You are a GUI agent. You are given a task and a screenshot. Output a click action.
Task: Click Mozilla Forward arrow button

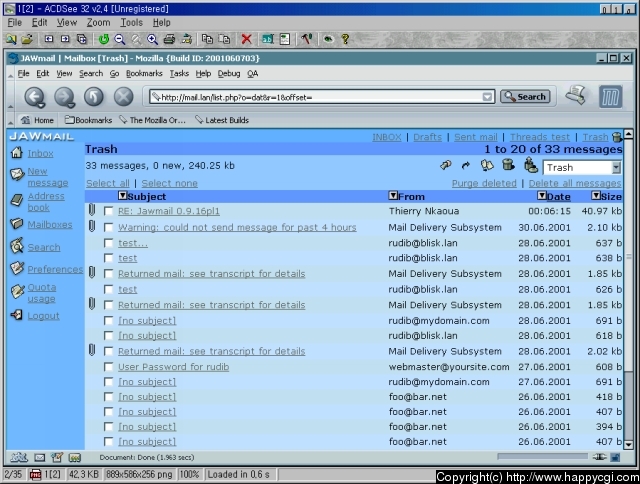pyautogui.click(x=64, y=97)
